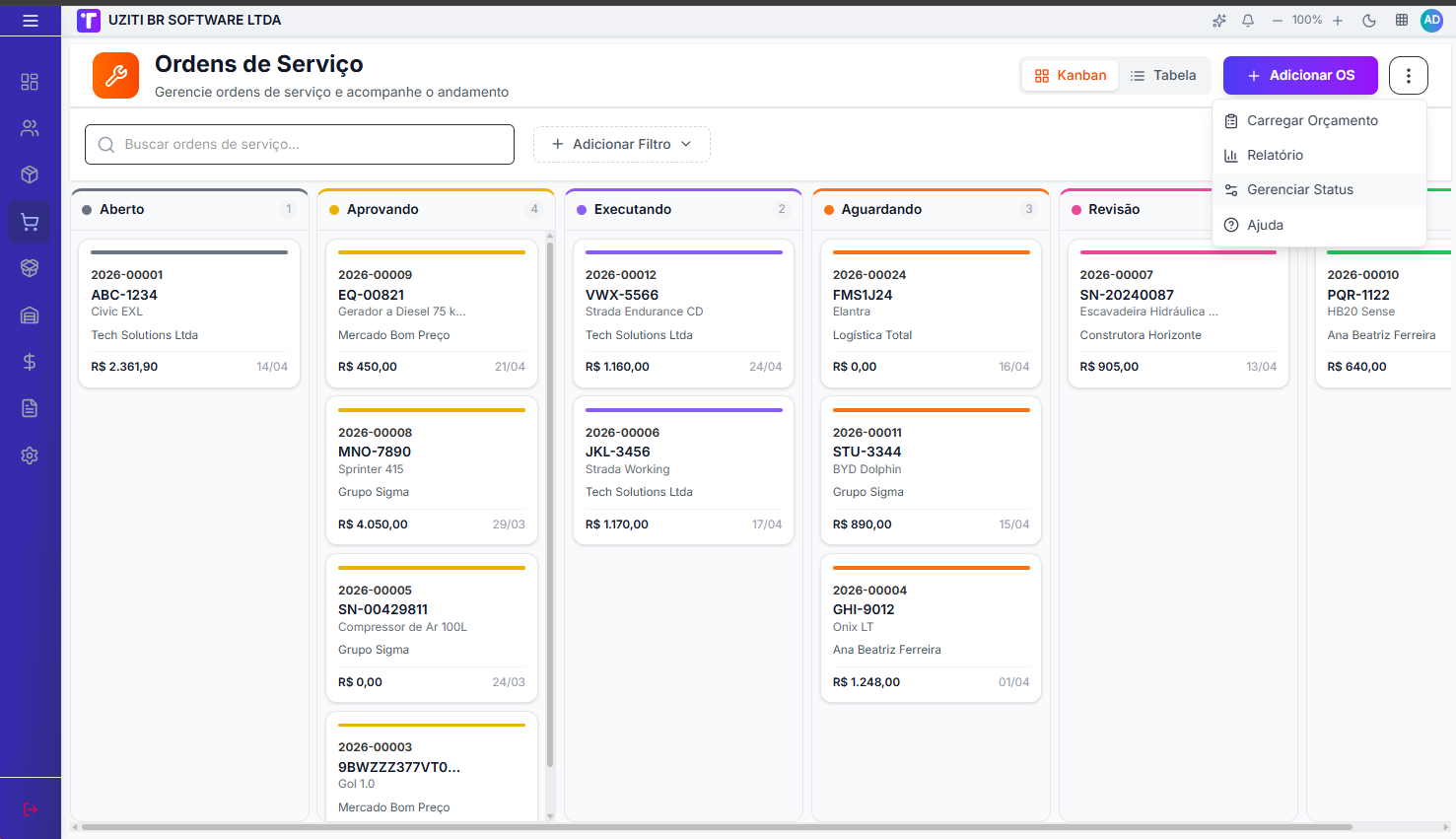This screenshot has height=839, width=1456.
Task: Open the settings gear in the sidebar
Action: click(30, 455)
